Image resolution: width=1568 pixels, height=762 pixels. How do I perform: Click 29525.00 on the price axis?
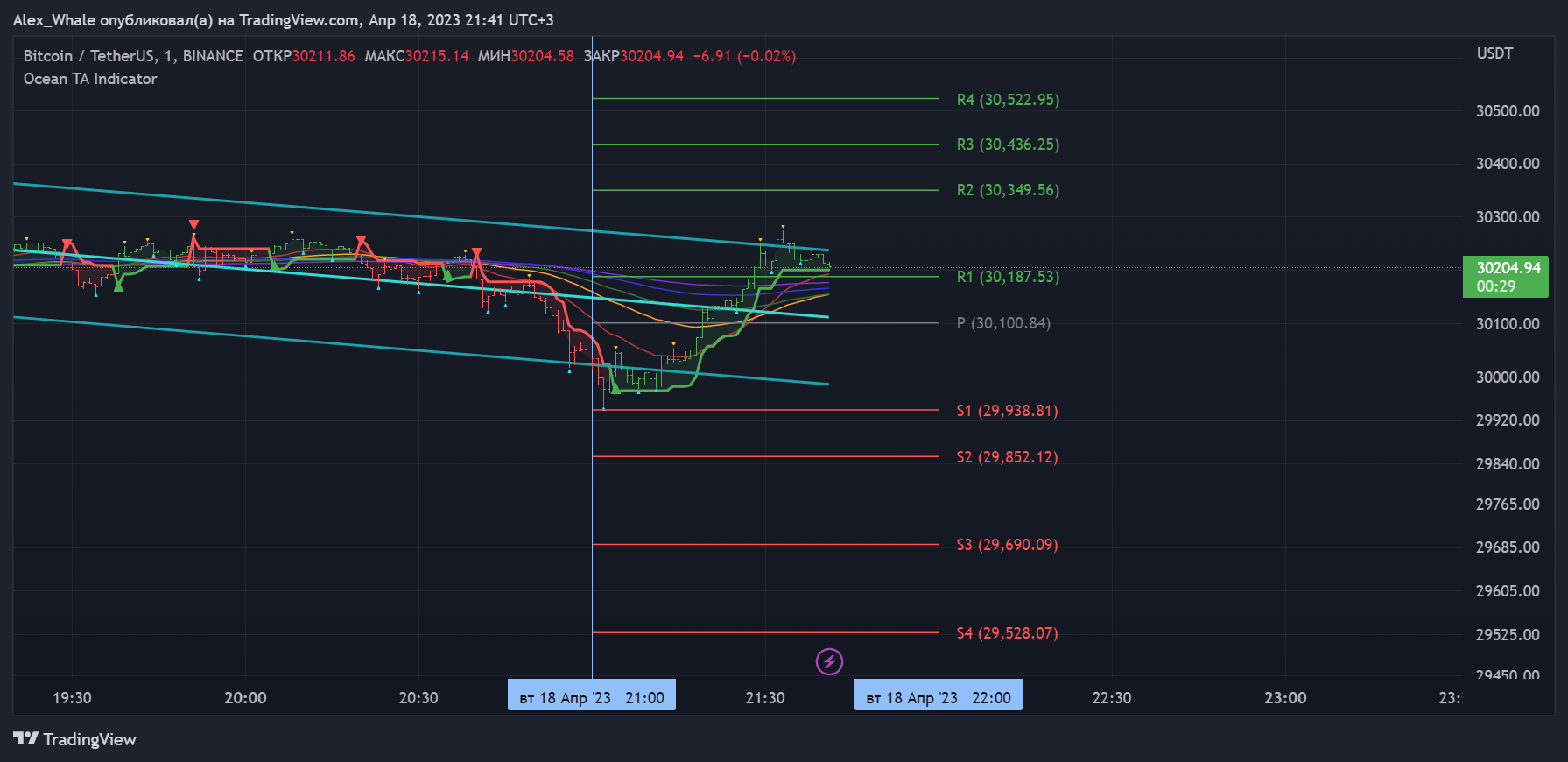coord(1508,635)
